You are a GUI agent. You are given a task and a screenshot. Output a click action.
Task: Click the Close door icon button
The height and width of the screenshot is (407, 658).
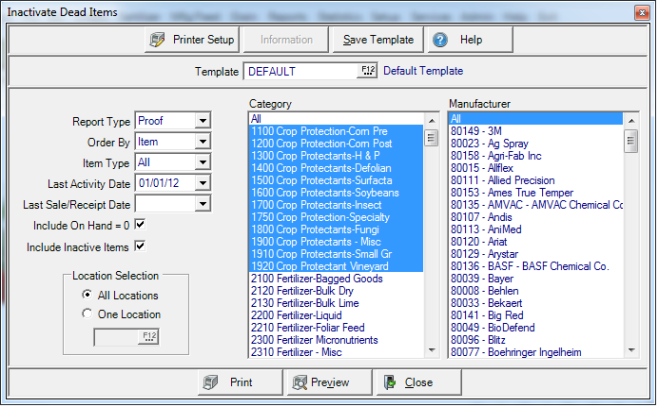[x=409, y=382]
